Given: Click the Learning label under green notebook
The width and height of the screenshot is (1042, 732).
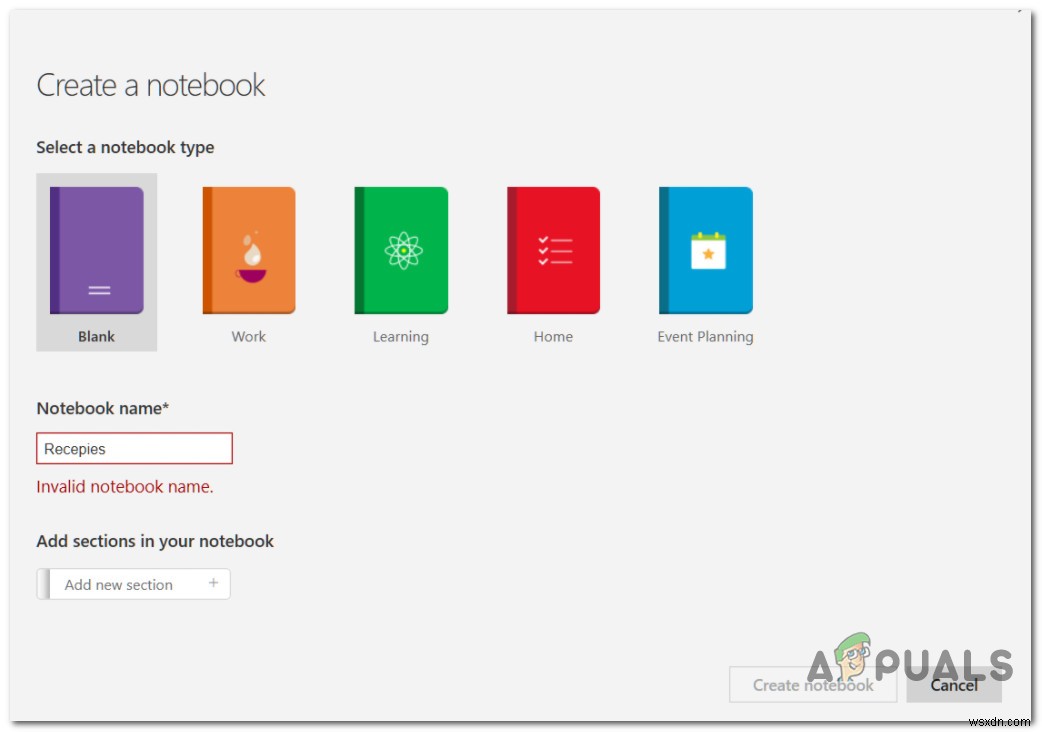Looking at the screenshot, I should click(x=401, y=337).
